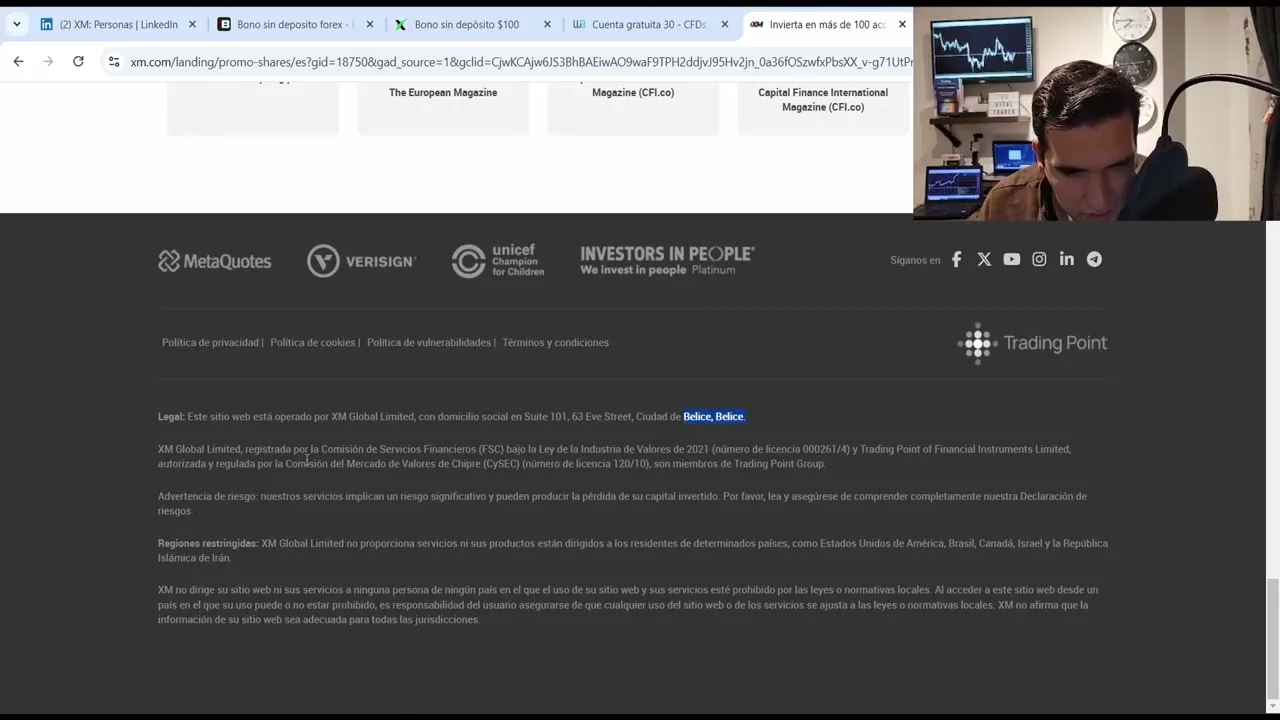
Task: Click the page vertical scrollbar thumb
Action: (x=1272, y=637)
